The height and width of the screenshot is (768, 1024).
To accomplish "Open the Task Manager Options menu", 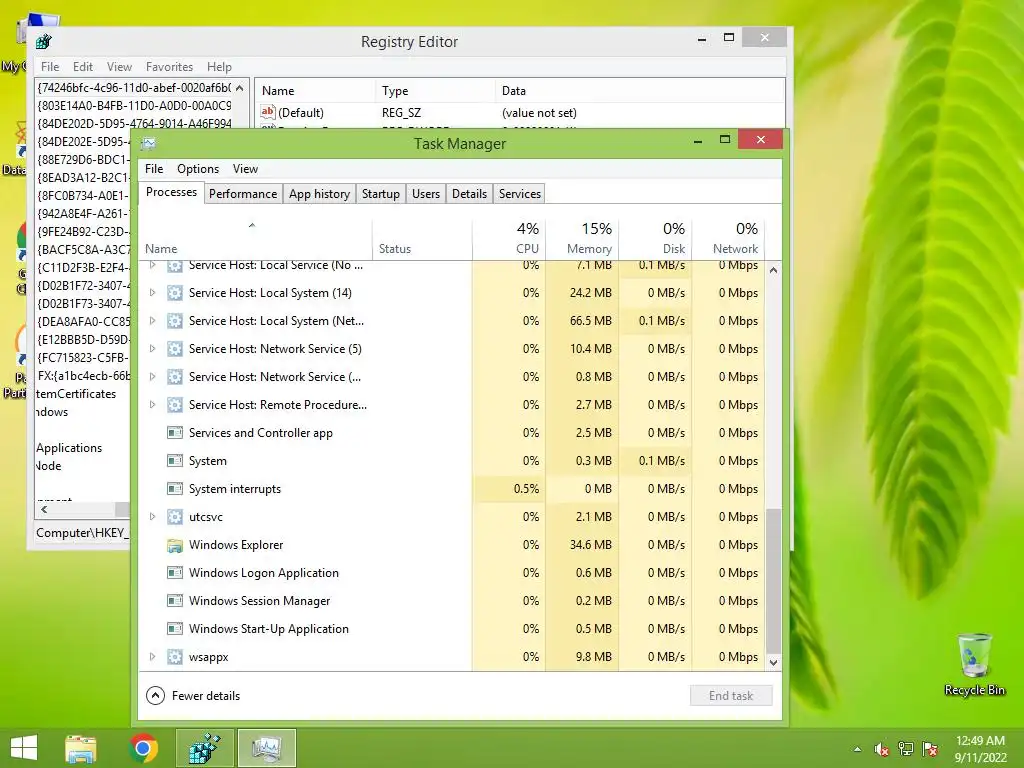I will (198, 169).
